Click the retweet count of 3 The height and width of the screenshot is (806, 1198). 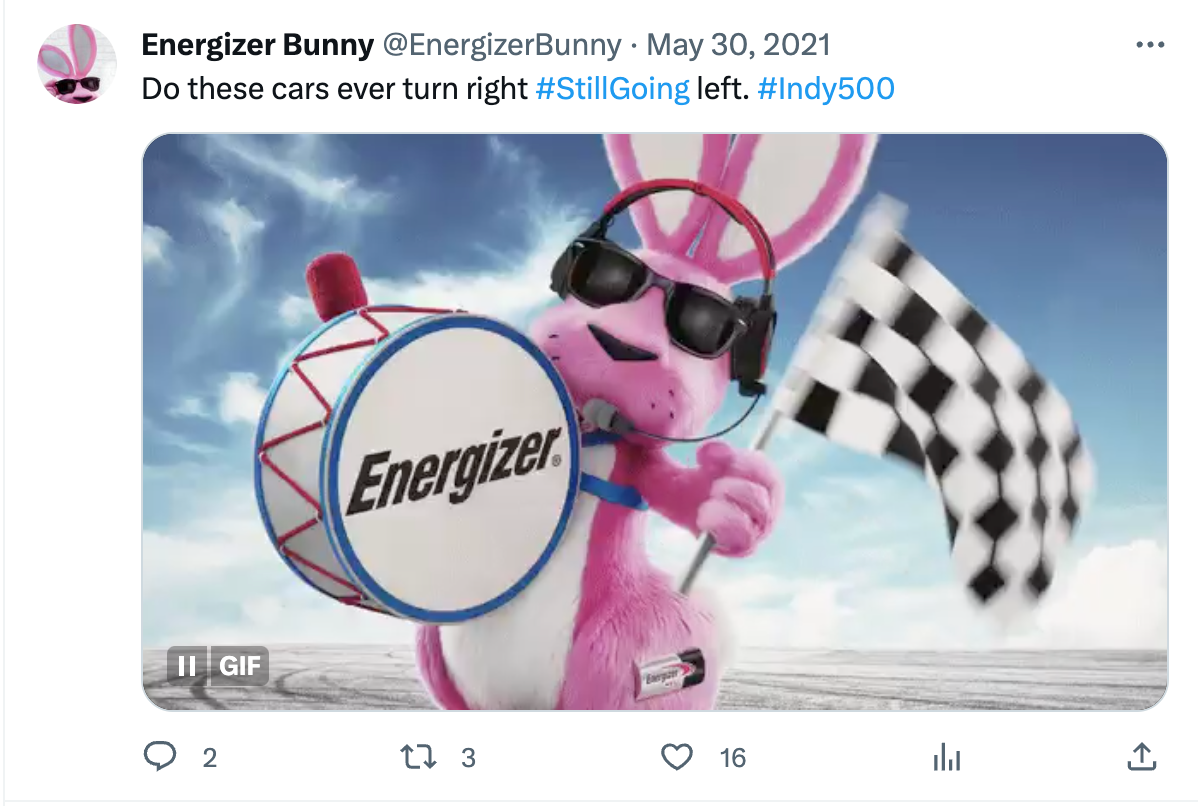point(468,758)
